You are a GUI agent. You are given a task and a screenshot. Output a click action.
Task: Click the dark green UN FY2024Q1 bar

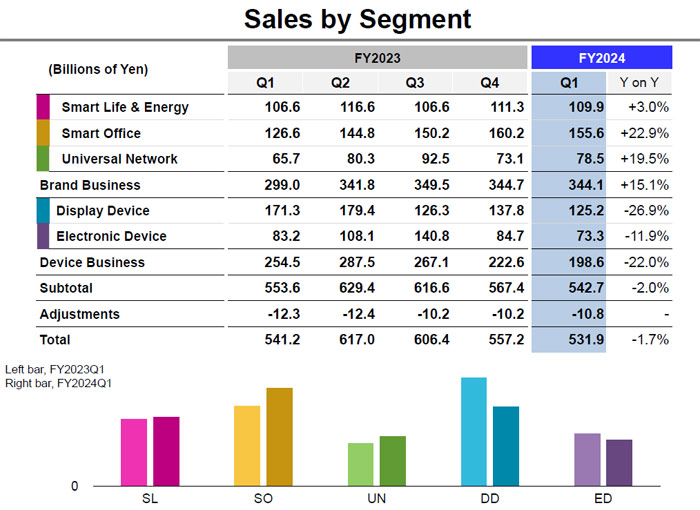tap(393, 461)
